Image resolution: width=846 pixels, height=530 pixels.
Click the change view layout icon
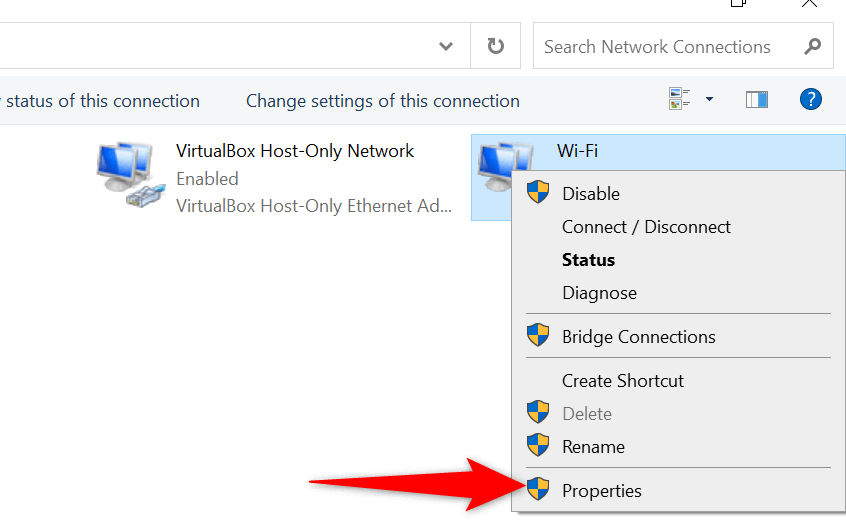pyautogui.click(x=680, y=100)
